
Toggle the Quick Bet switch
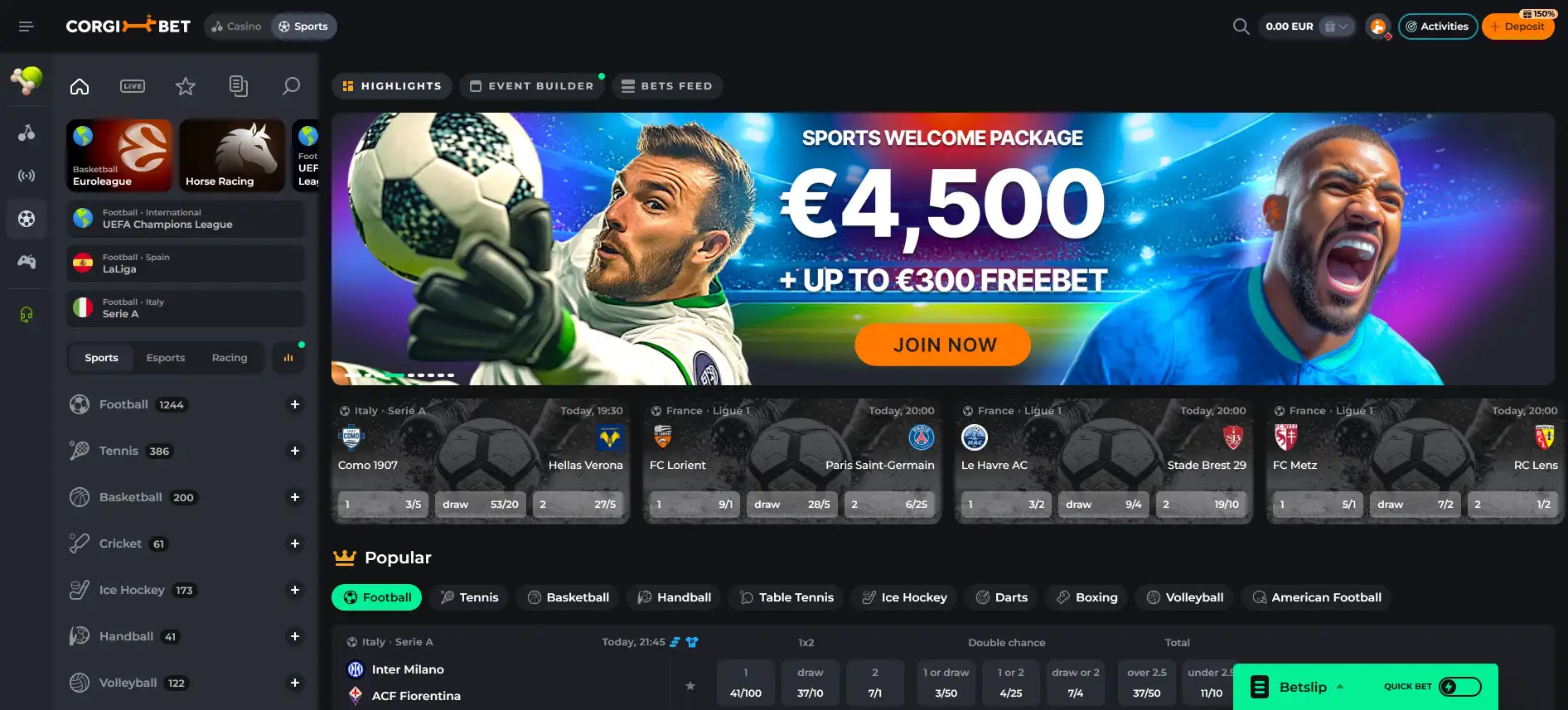coord(1460,687)
